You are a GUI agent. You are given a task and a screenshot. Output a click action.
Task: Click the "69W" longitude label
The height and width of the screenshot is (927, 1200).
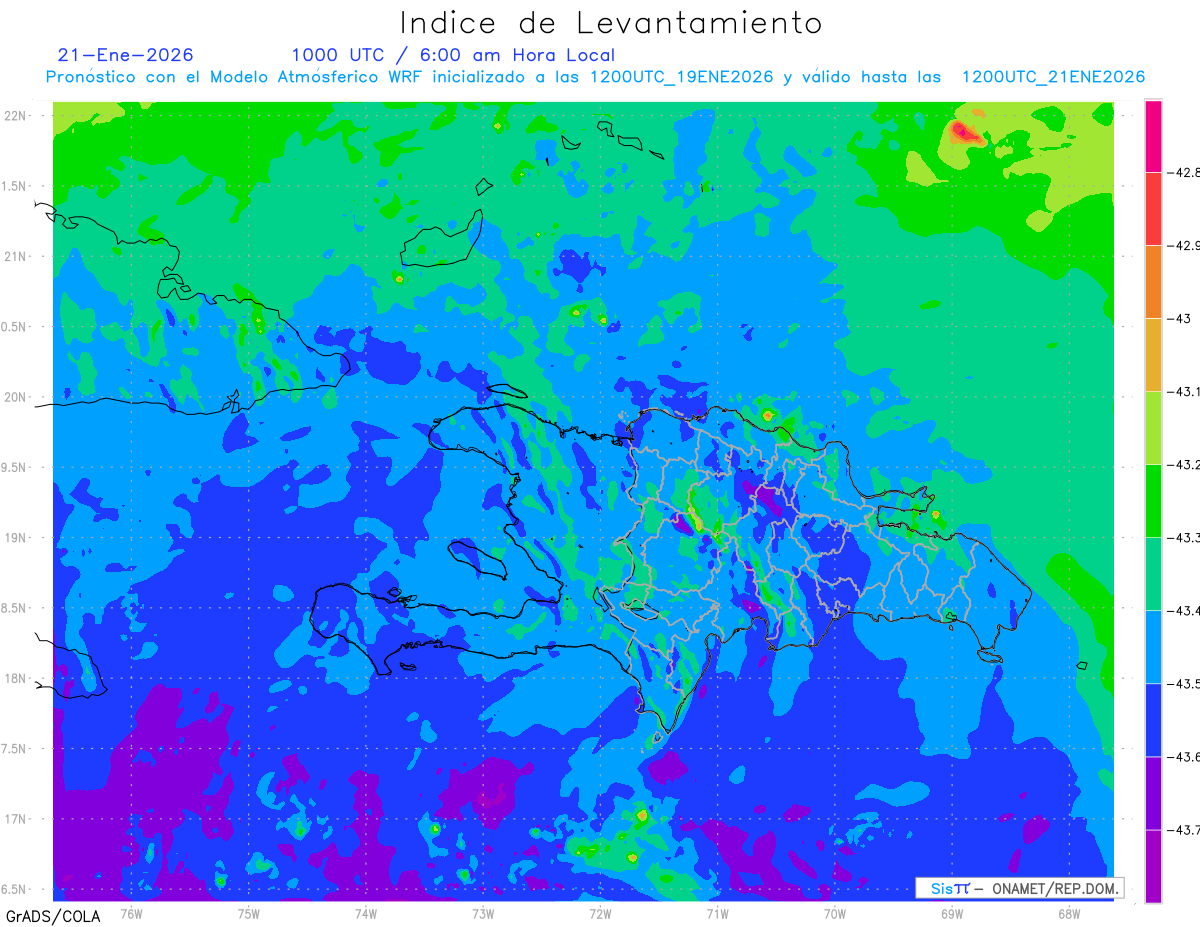pos(952,912)
